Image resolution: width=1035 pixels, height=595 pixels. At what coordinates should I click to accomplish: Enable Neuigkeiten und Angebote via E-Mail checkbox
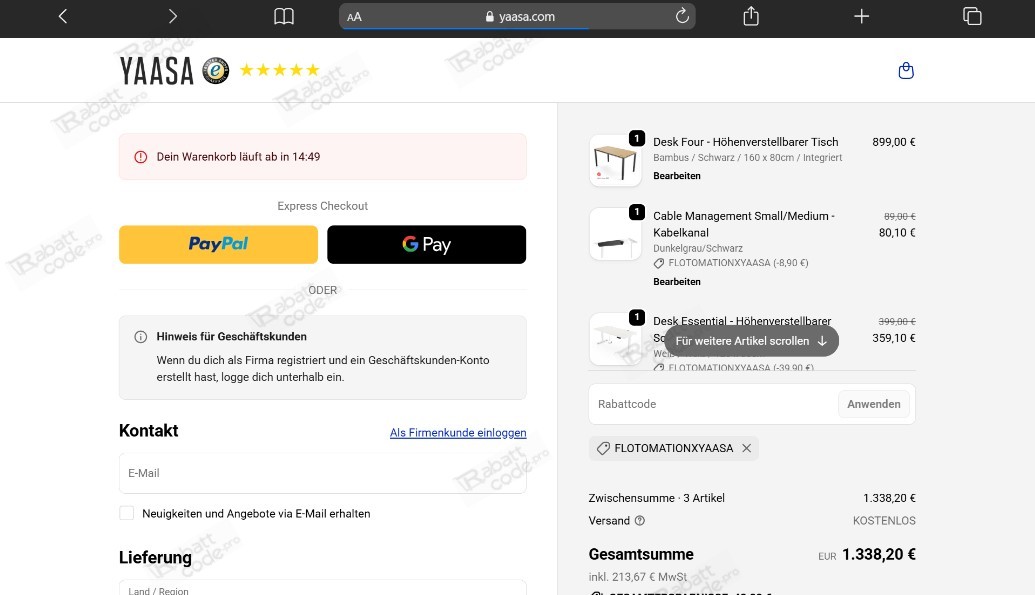127,513
